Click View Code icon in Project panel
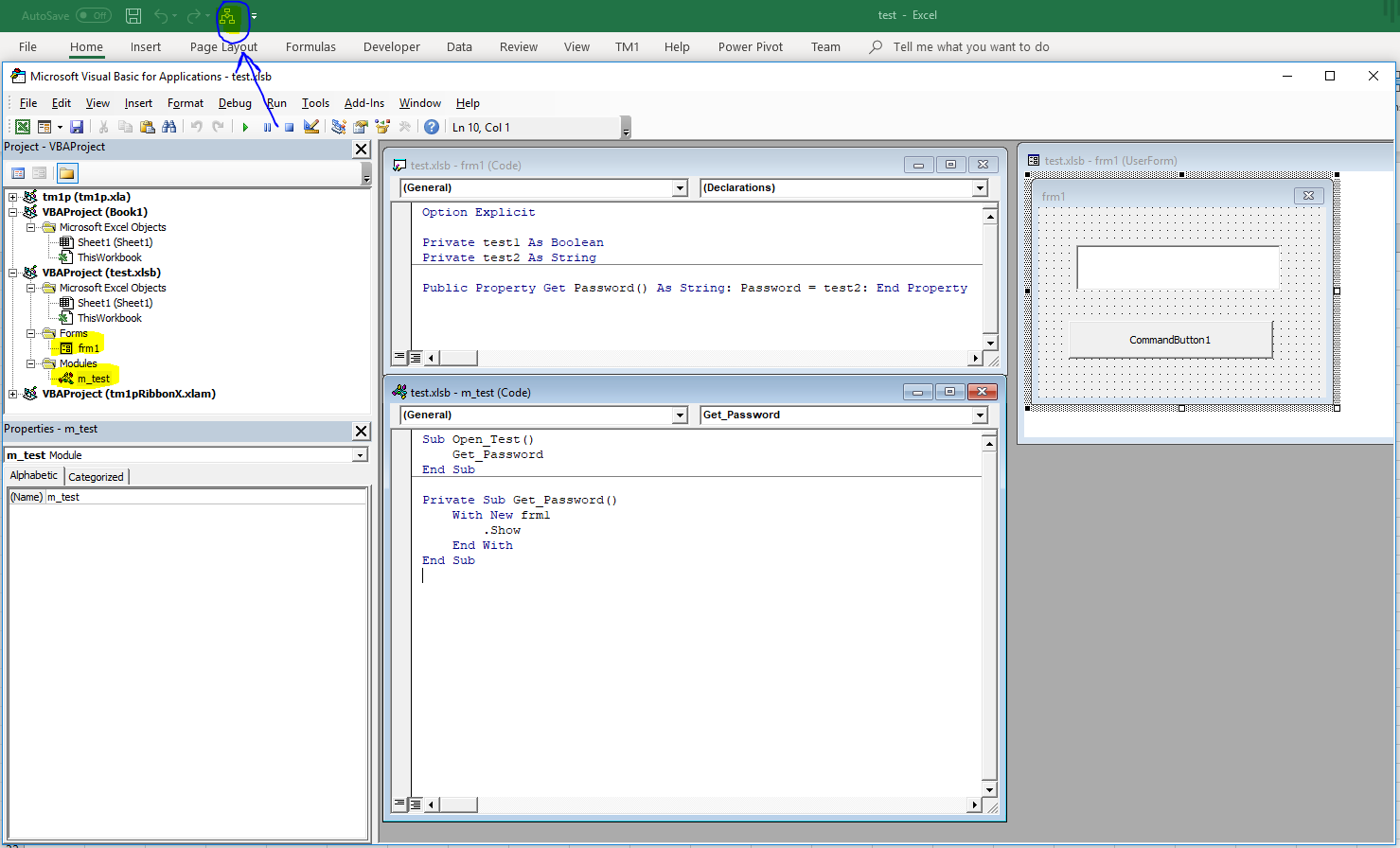Viewport: 1400px width, 848px height. tap(18, 173)
